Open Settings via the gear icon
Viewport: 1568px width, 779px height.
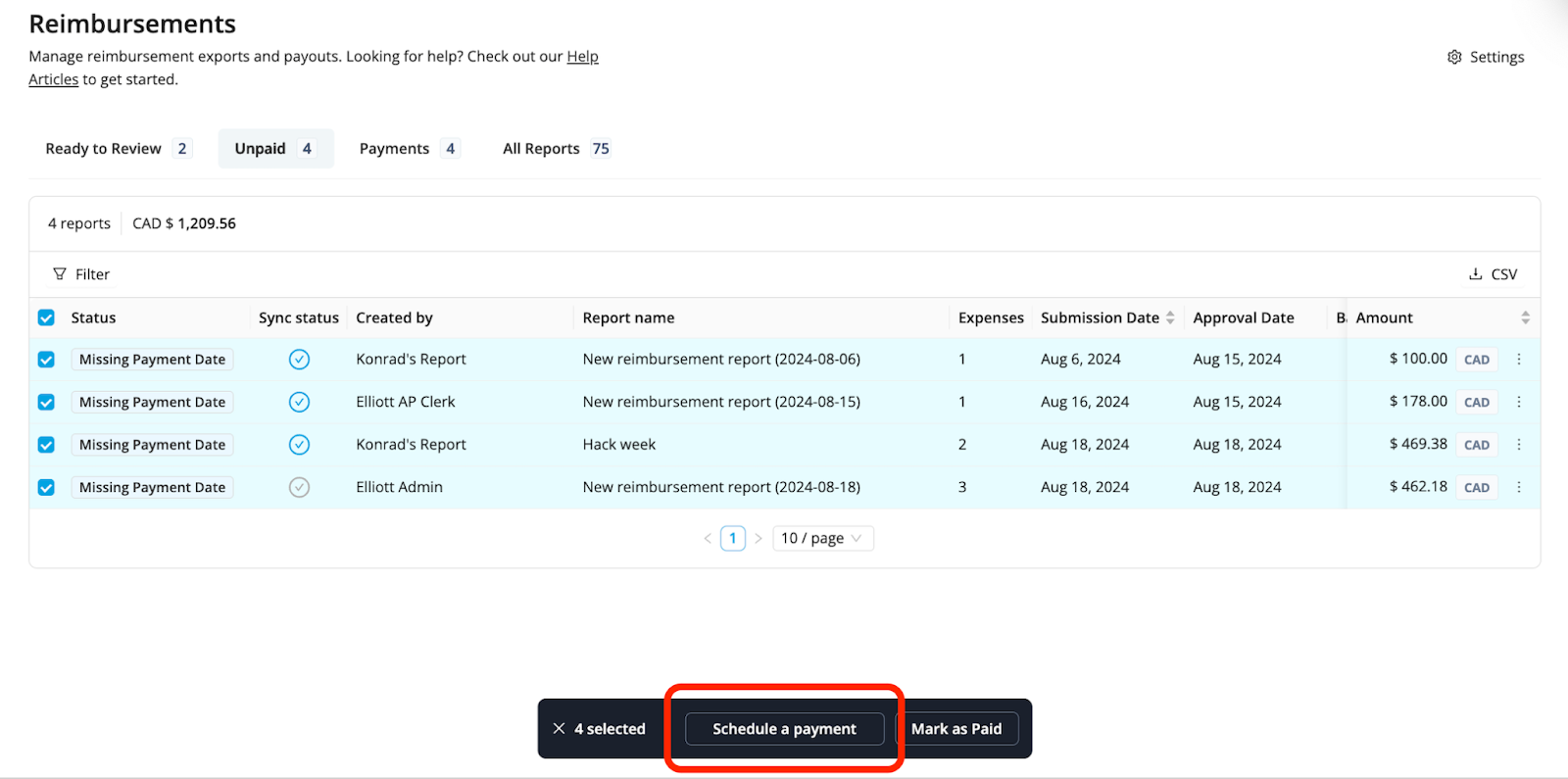pyautogui.click(x=1454, y=57)
